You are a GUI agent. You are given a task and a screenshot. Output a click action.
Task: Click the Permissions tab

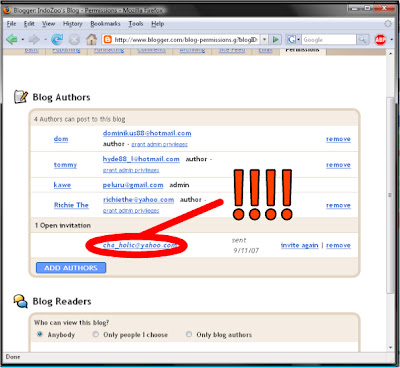point(303,51)
